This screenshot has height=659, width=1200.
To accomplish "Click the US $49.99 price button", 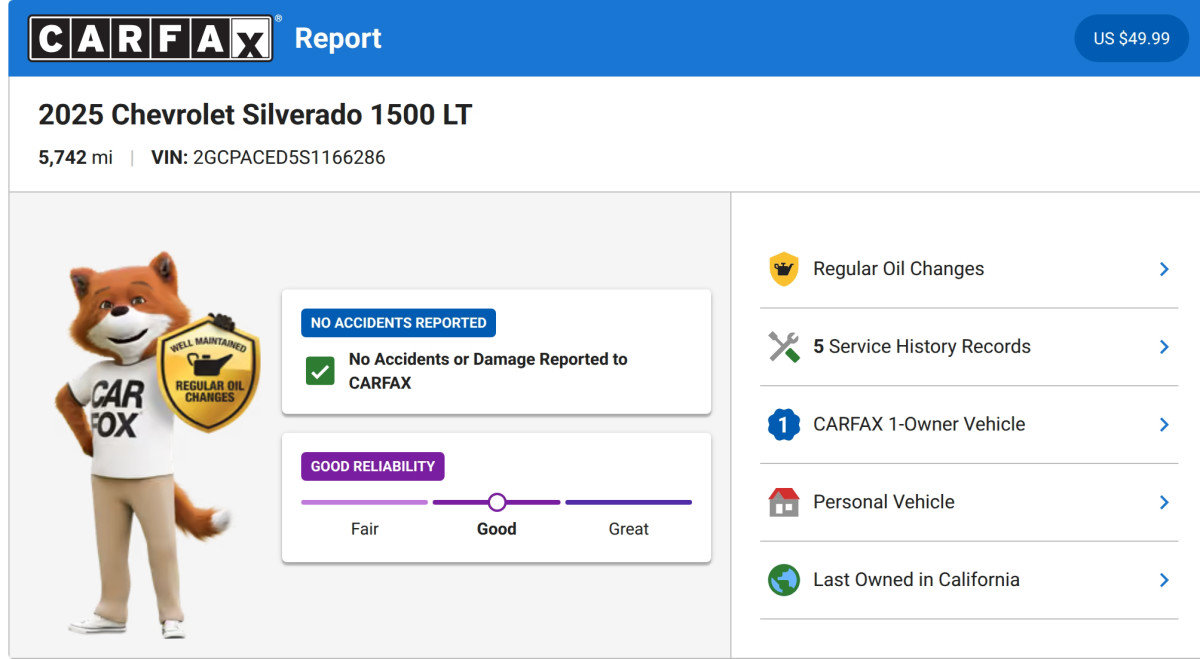I will 1131,38.
